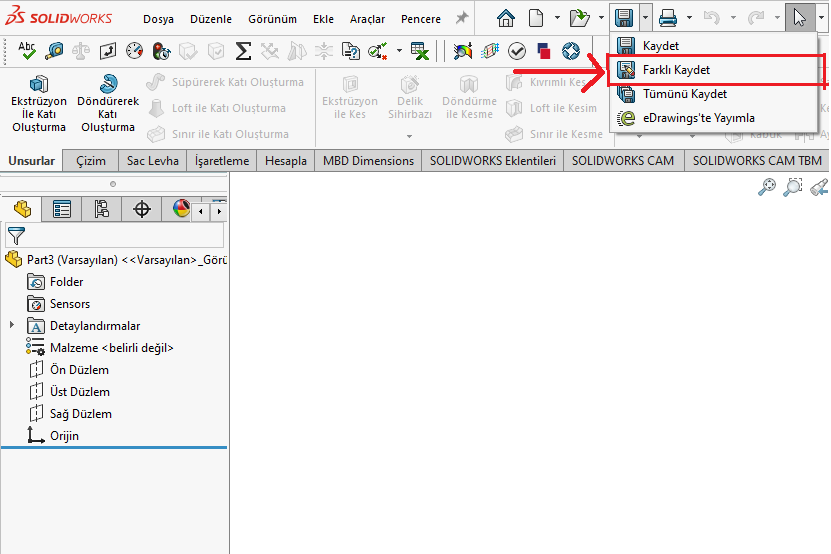831x554 pixels.
Task: Click the Abc spell checker icon
Action: 27,50
